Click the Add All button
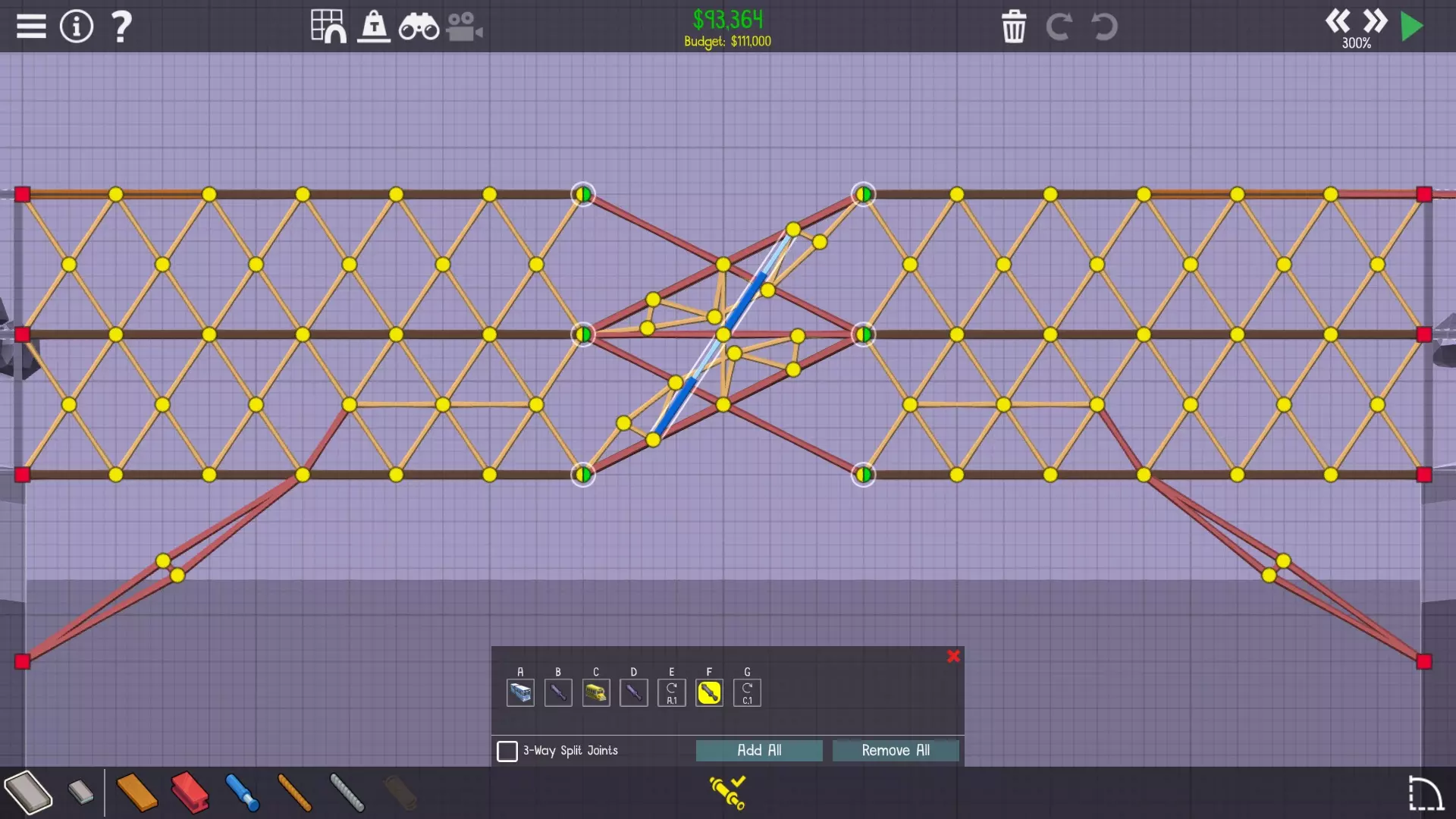Screen dimensions: 1456x819 tap(759, 750)
